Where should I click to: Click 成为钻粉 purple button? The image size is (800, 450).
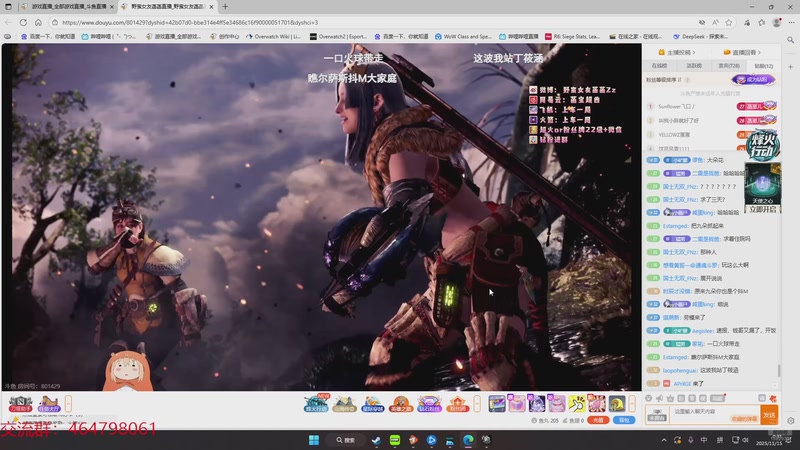click(754, 80)
